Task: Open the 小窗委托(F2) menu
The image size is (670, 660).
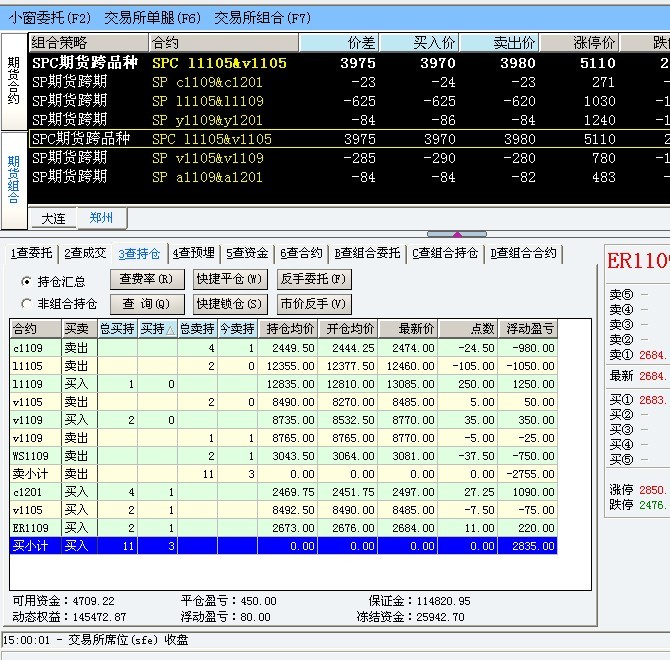Action: coord(49,18)
